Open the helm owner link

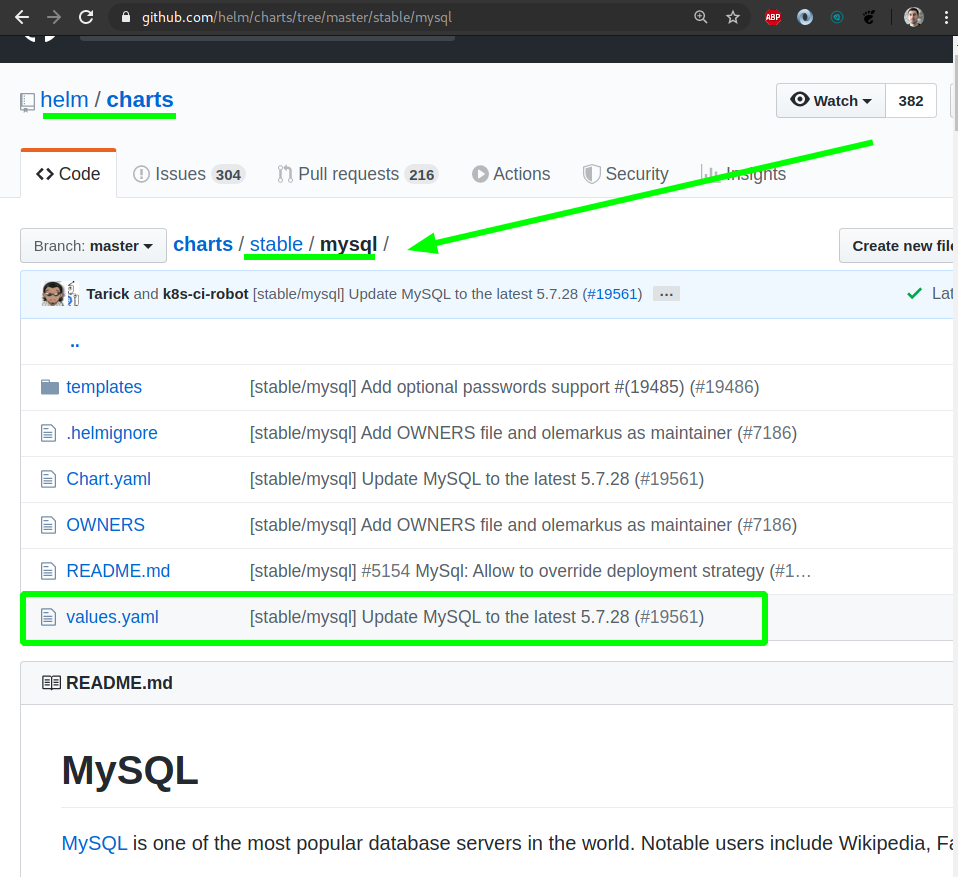[64, 100]
